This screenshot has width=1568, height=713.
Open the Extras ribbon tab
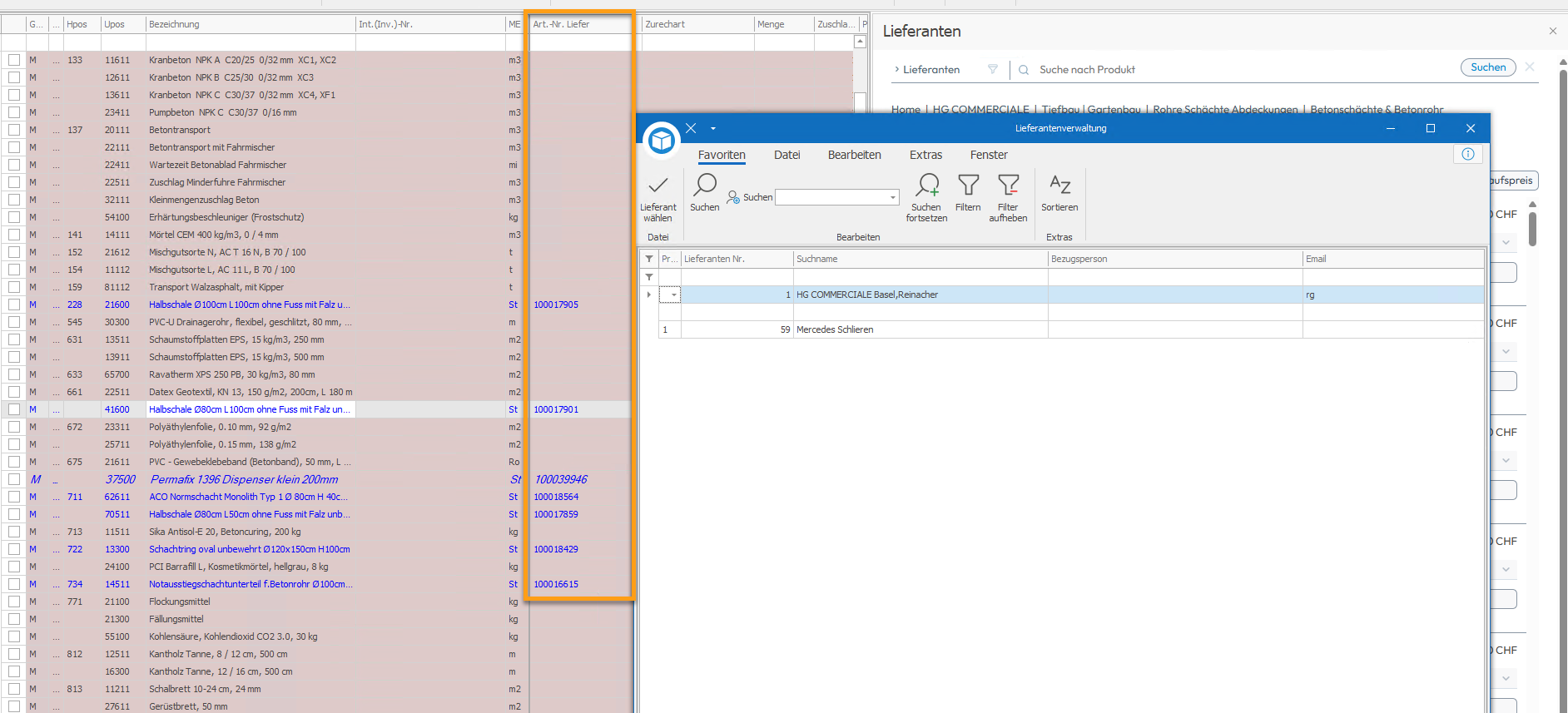926,155
